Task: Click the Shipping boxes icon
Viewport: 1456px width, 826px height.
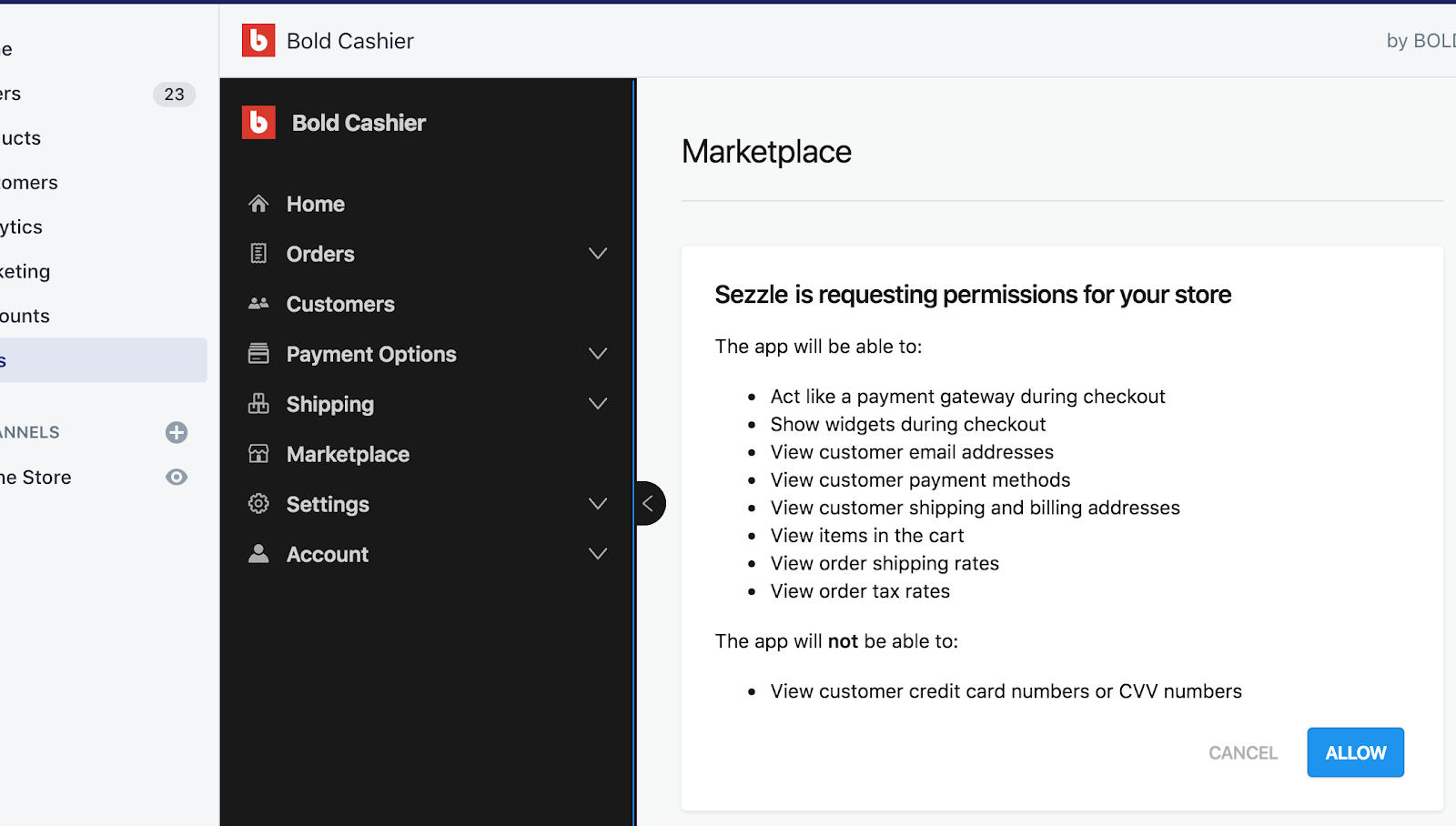Action: point(258,404)
